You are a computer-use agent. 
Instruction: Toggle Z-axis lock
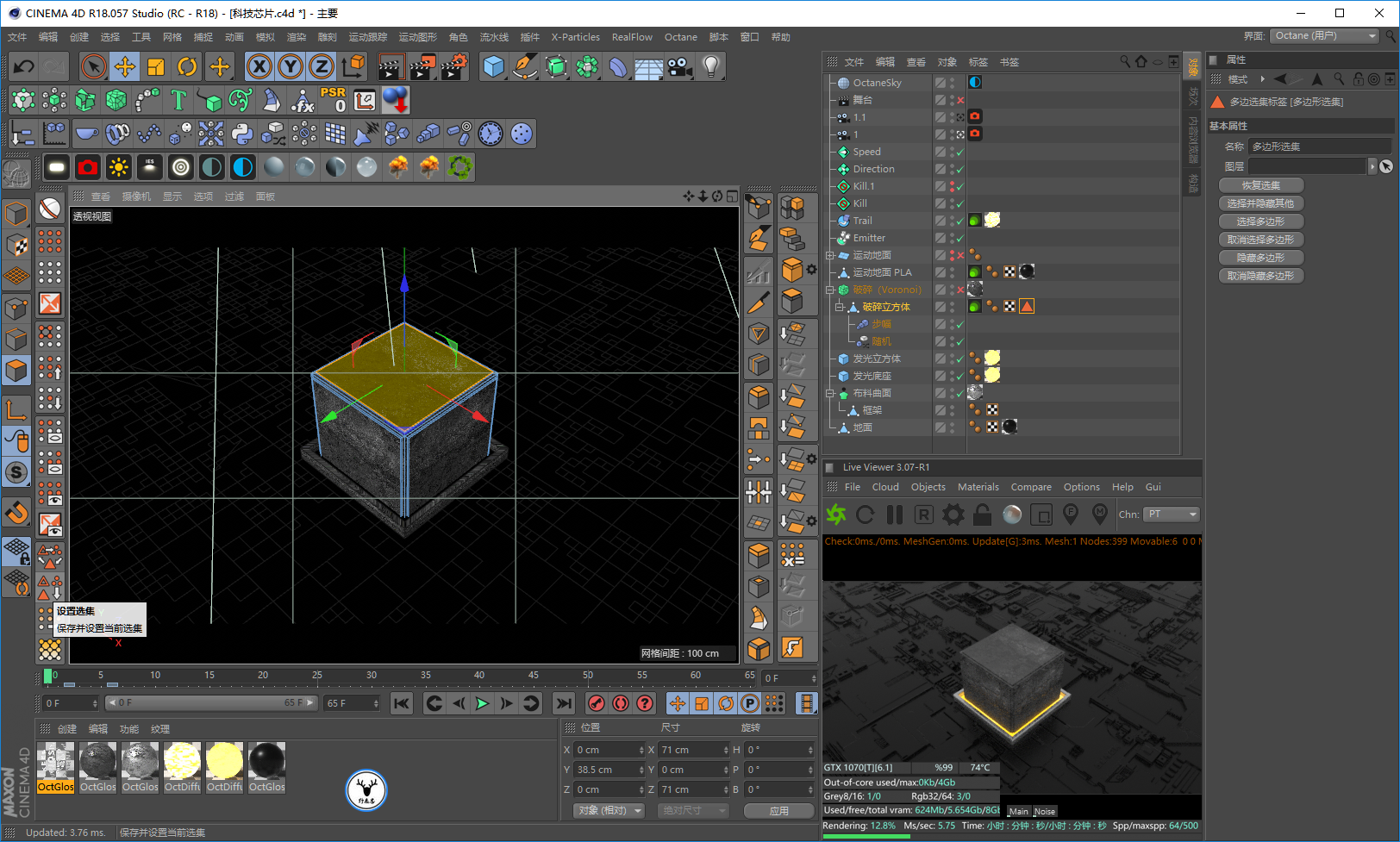[322, 66]
